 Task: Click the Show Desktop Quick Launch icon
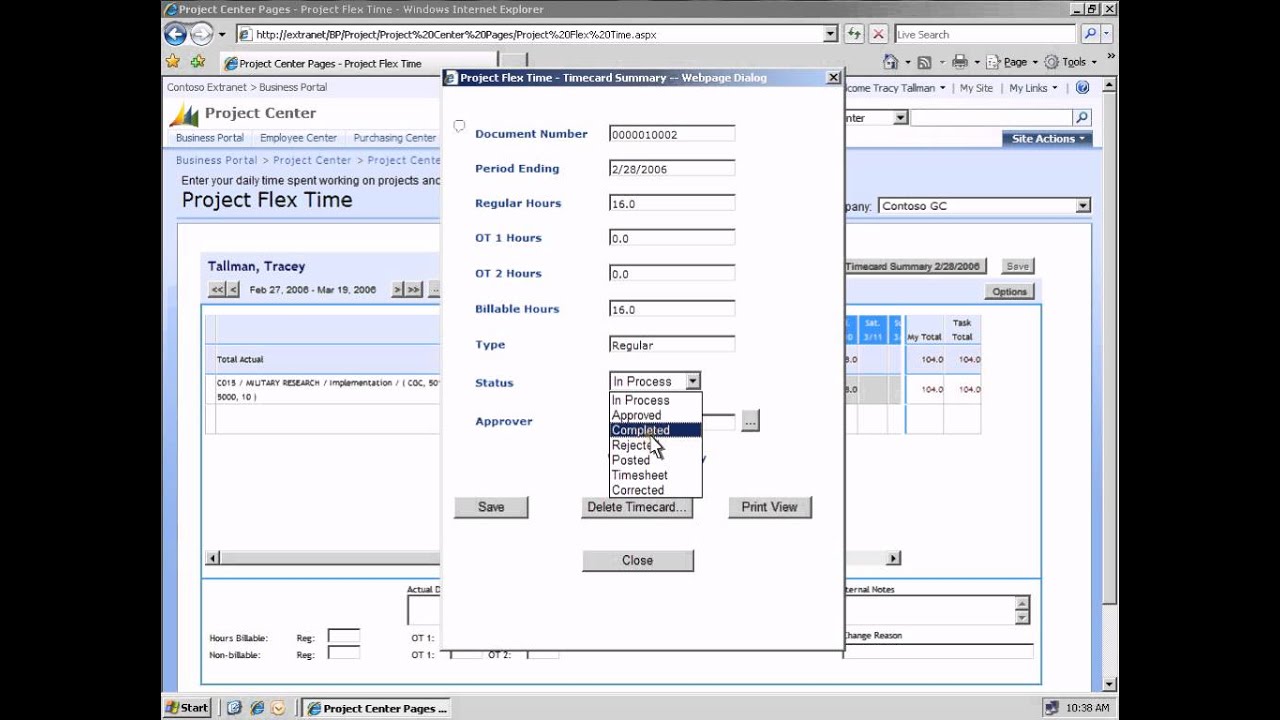click(234, 708)
